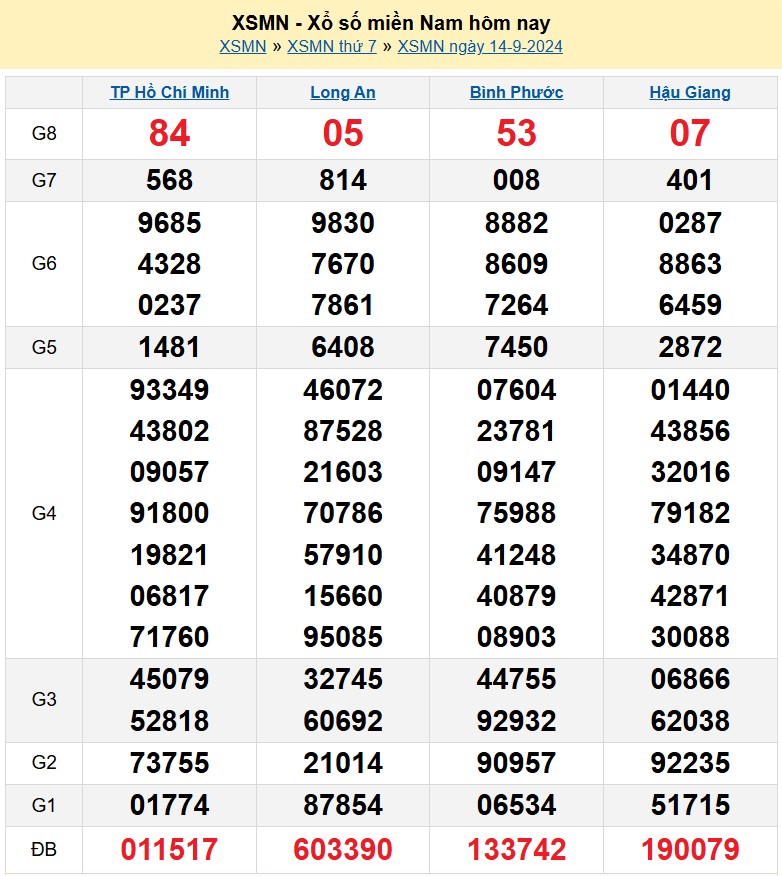Click the XSMN thứ 7 link
782x876 pixels.
point(331,46)
